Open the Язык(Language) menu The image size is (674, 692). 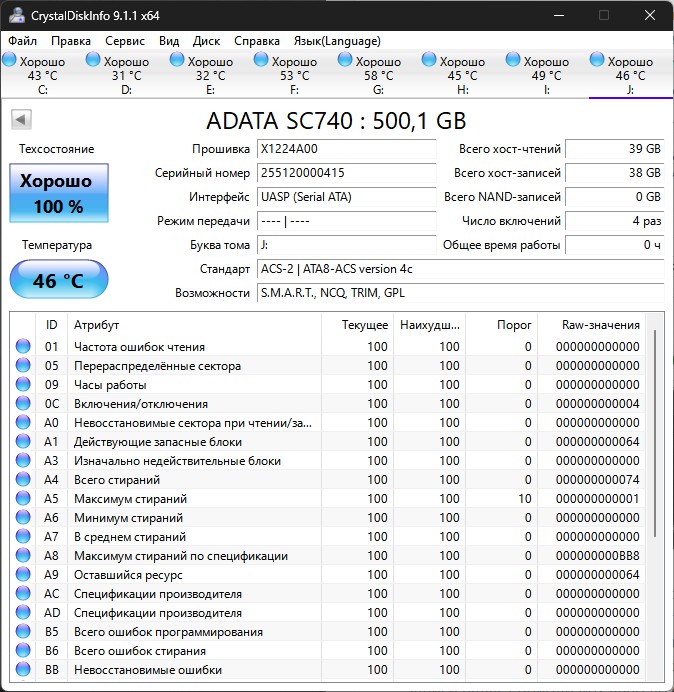click(337, 41)
